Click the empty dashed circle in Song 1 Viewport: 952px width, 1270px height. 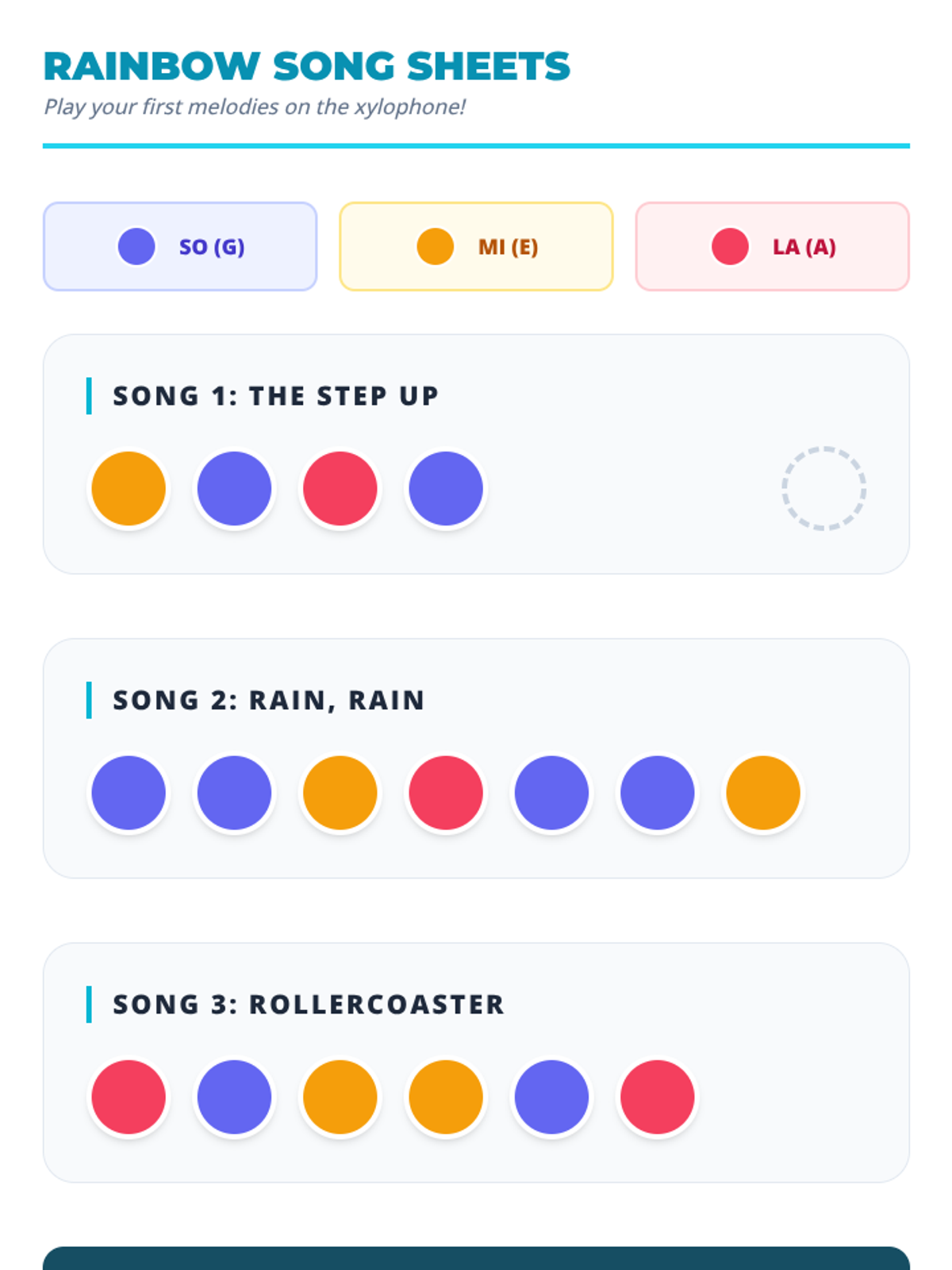coord(823,488)
